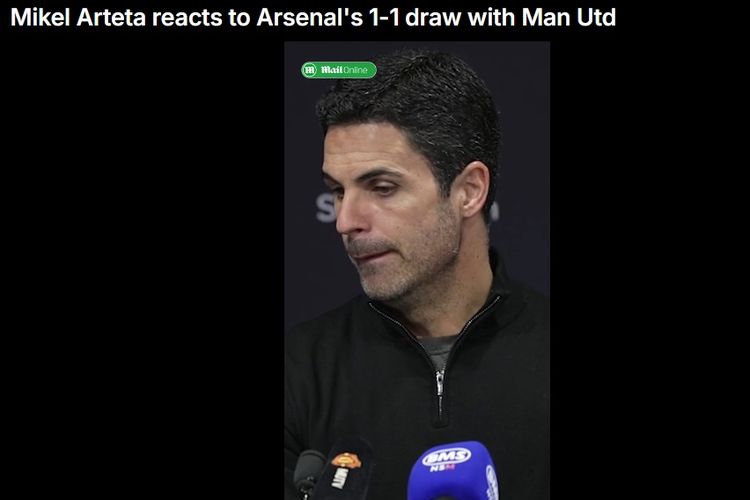Play the video by clicking its center

(x=417, y=271)
